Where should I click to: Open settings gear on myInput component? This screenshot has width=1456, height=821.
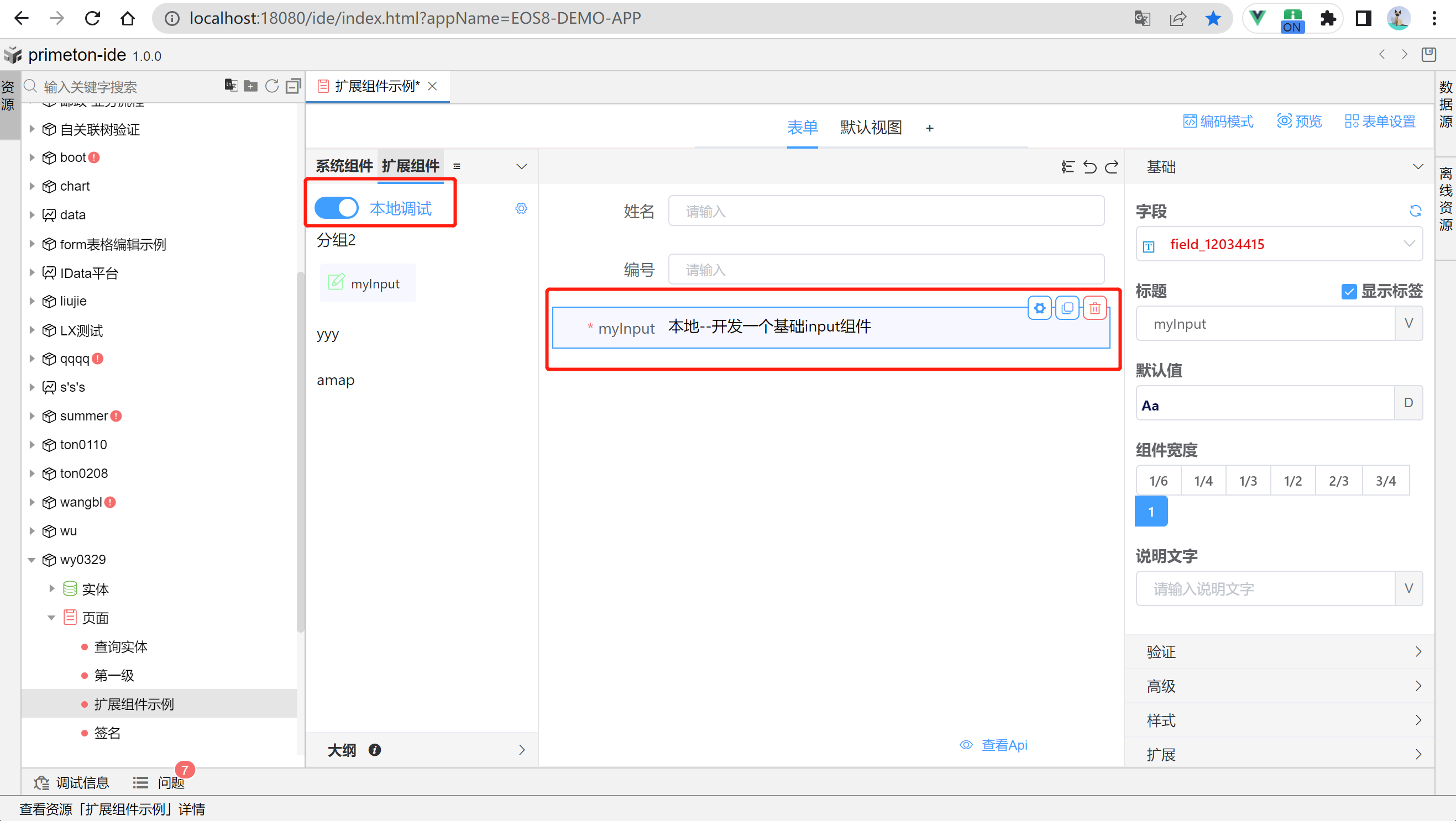1039,308
